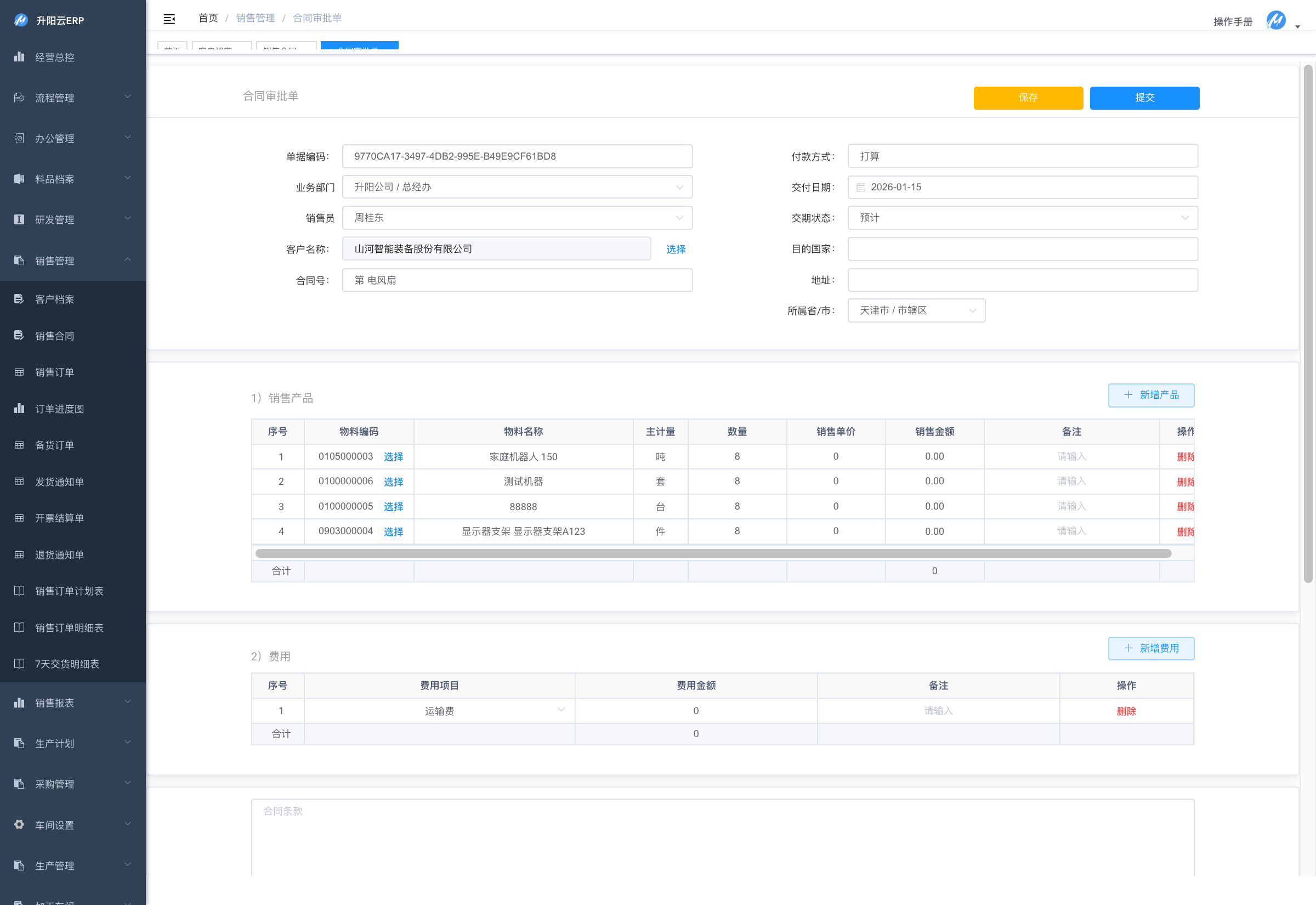1316x905 pixels.
Task: Click the 升阳云ERP logo icon
Action: click(x=21, y=20)
